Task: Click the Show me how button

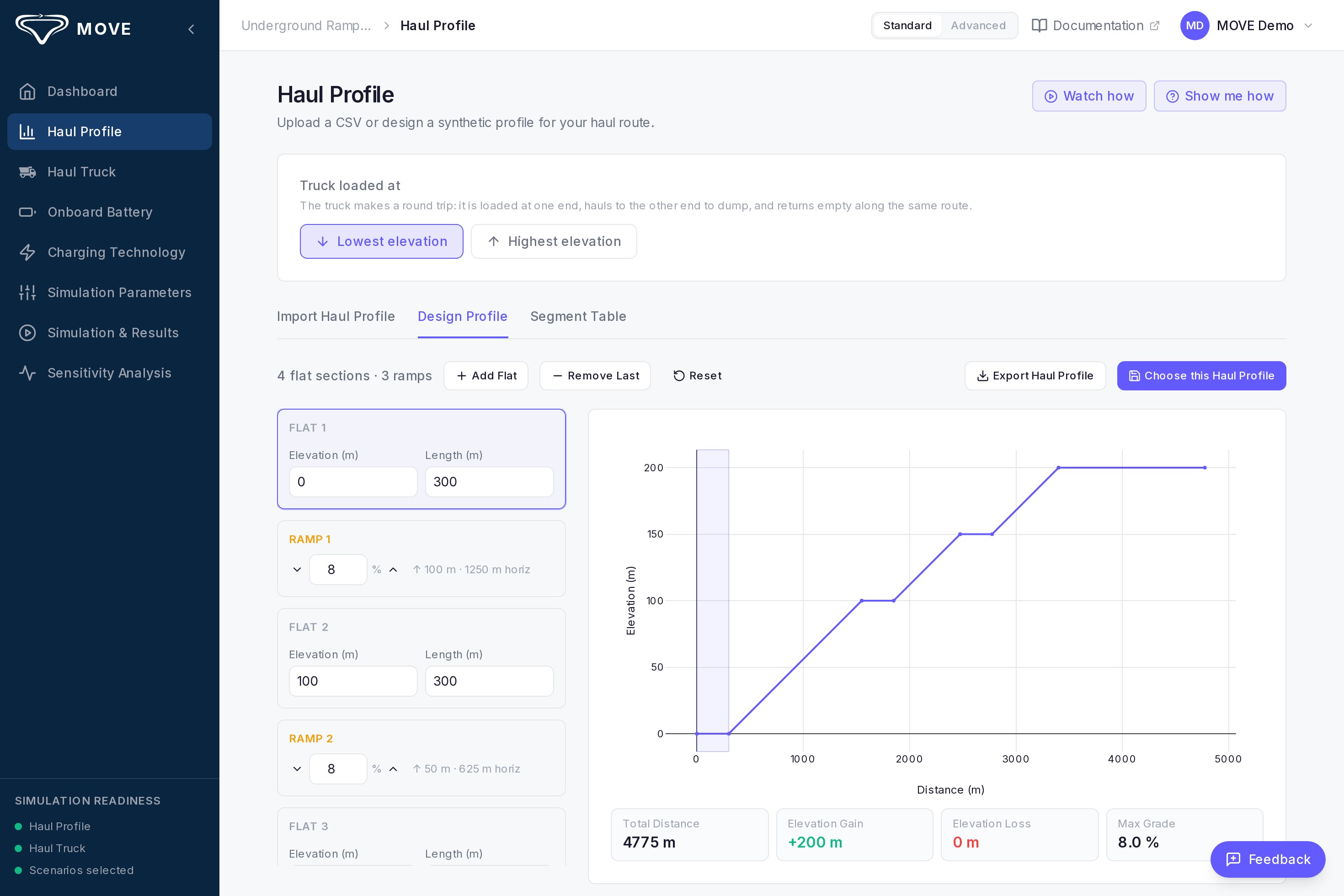Action: click(1220, 96)
